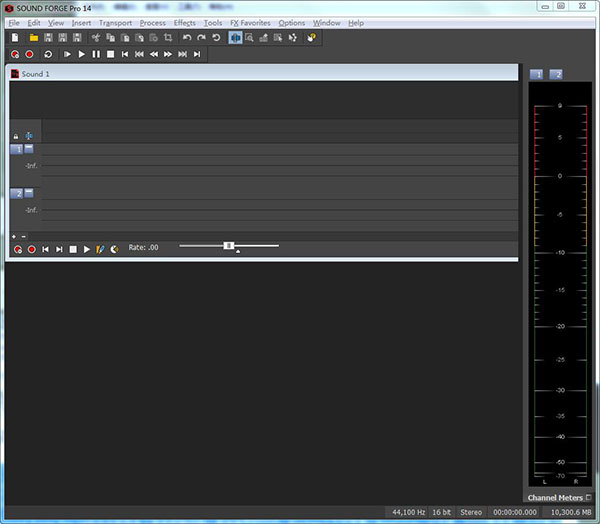Click the 44,100 Hz sample rate field
This screenshot has height=524, width=600.
click(408, 512)
